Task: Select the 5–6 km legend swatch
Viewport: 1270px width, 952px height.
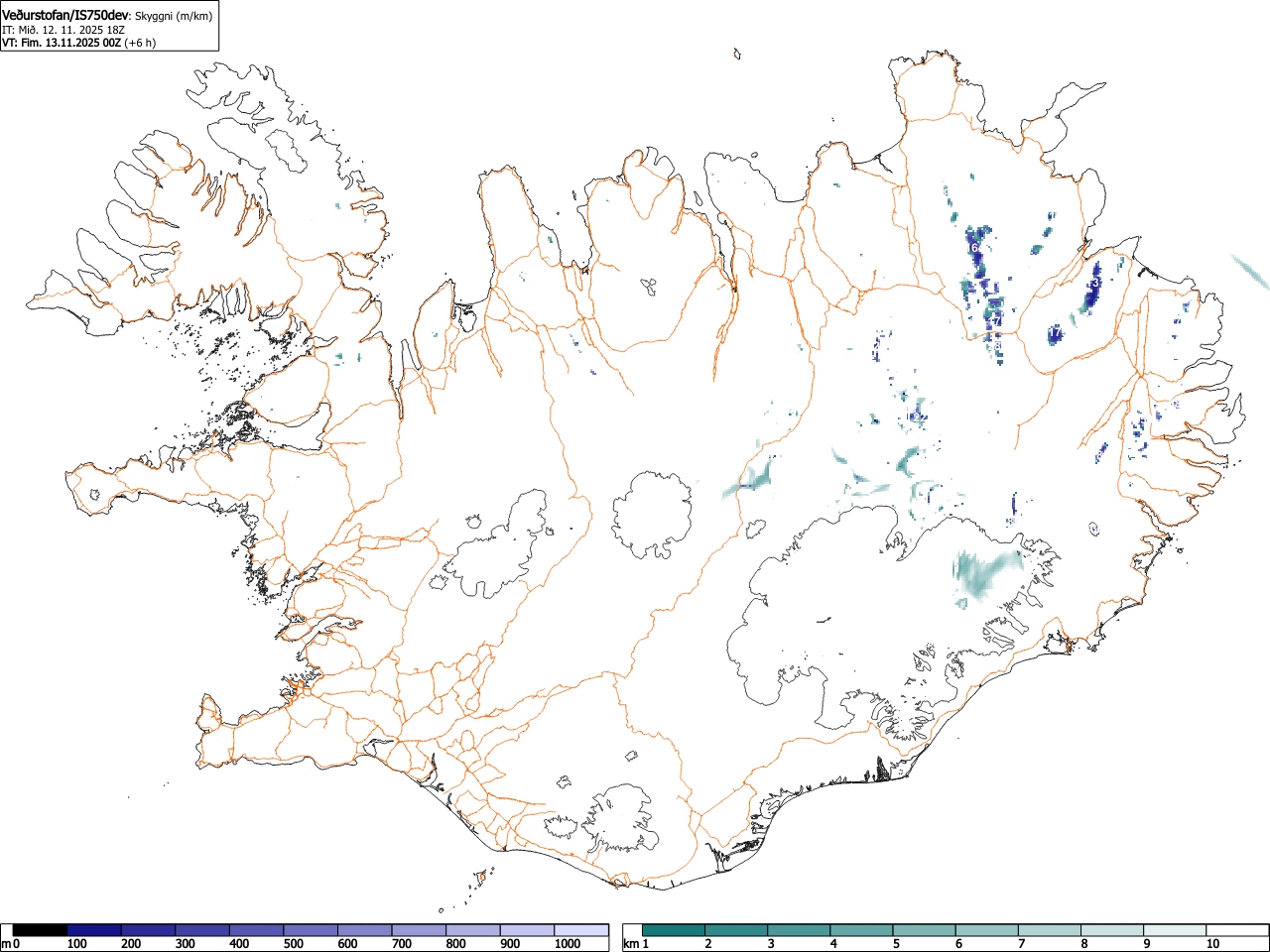Action: (x=925, y=930)
